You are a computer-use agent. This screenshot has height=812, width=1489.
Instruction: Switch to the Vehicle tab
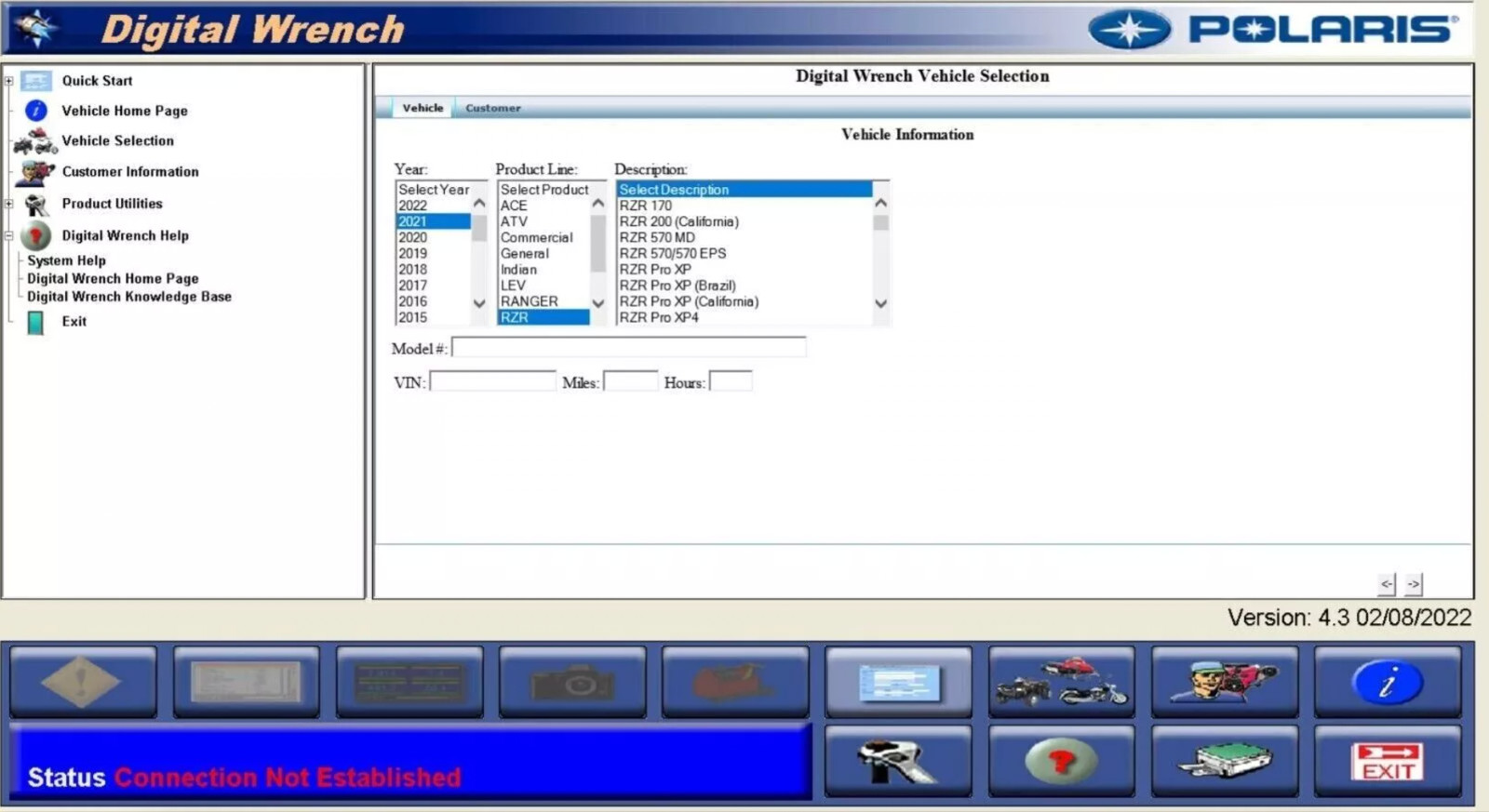coord(423,108)
